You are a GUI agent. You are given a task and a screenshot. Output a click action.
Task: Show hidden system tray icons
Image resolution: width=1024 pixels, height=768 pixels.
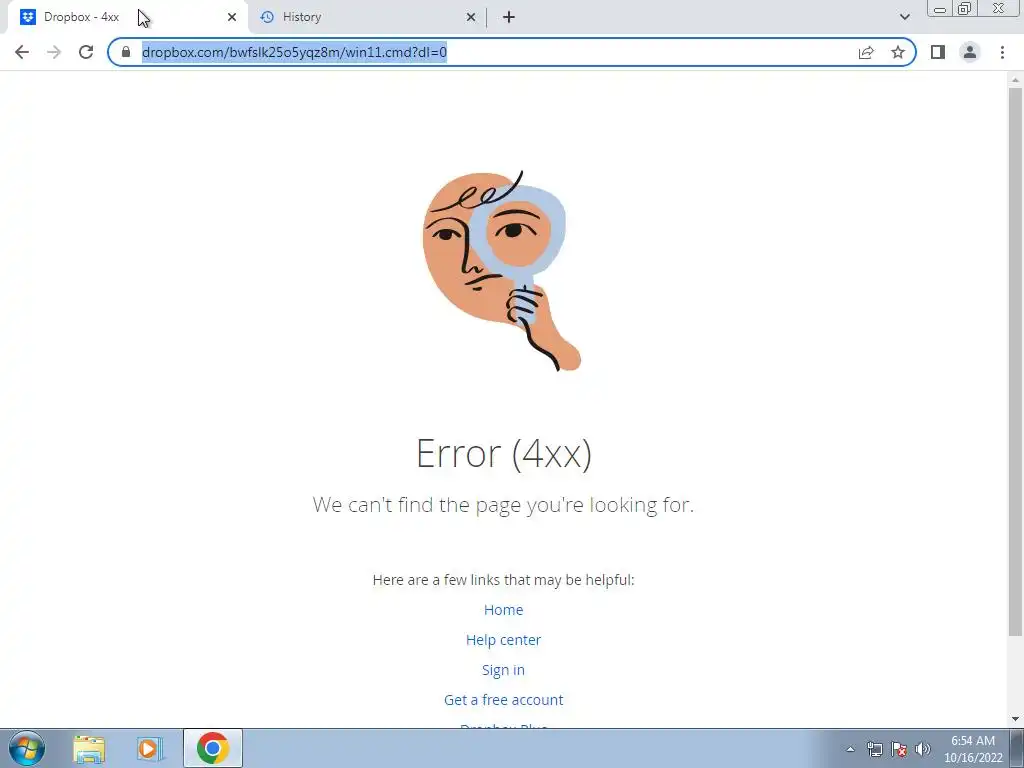(850, 749)
